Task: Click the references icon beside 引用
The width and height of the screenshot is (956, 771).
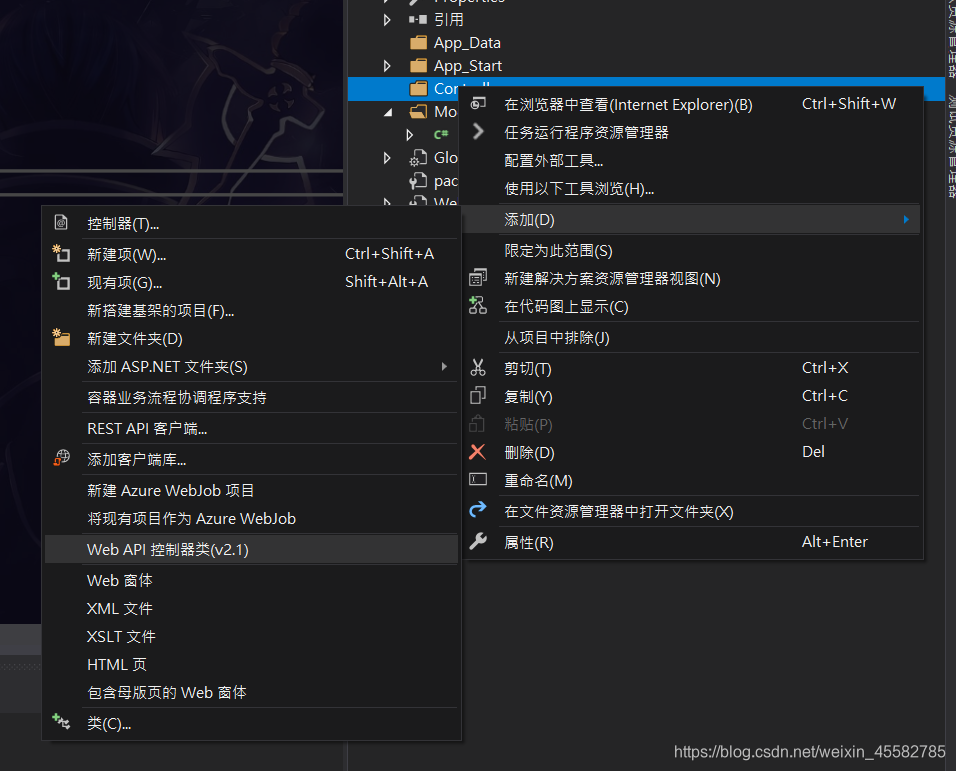Action: pyautogui.click(x=418, y=20)
